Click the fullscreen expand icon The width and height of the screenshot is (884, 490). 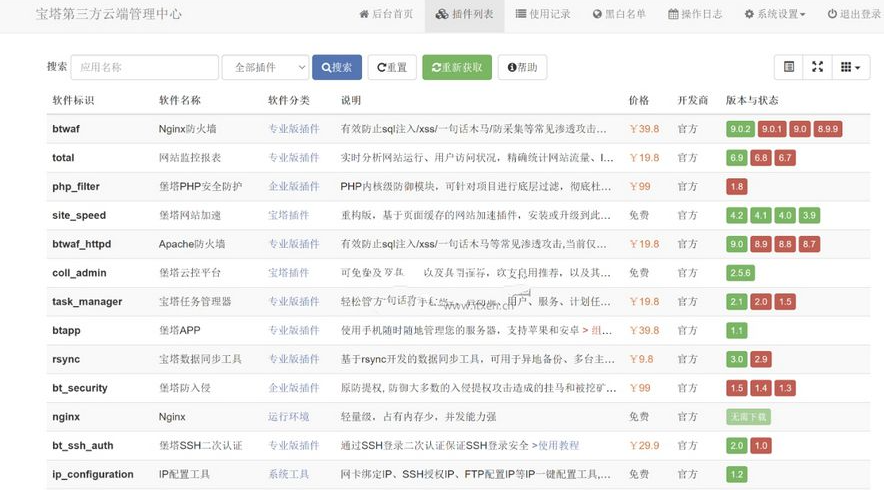point(817,67)
